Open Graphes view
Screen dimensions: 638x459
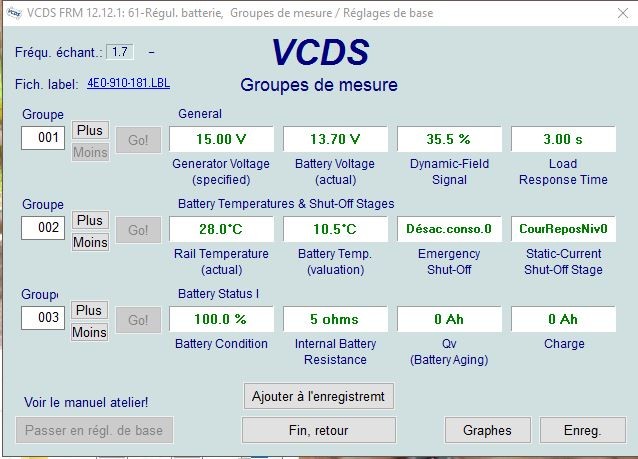tap(487, 430)
